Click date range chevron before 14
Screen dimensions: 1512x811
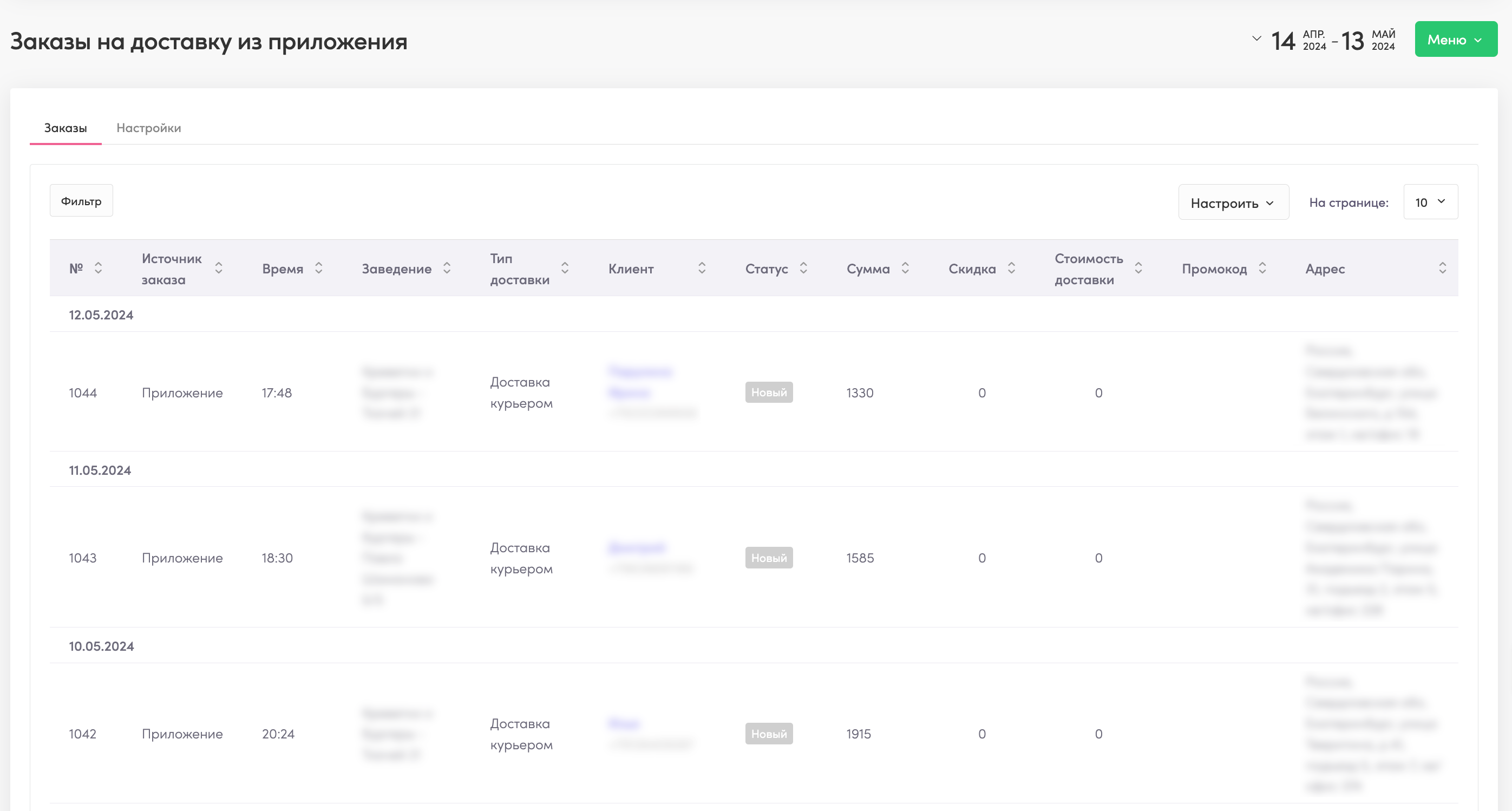(x=1256, y=39)
